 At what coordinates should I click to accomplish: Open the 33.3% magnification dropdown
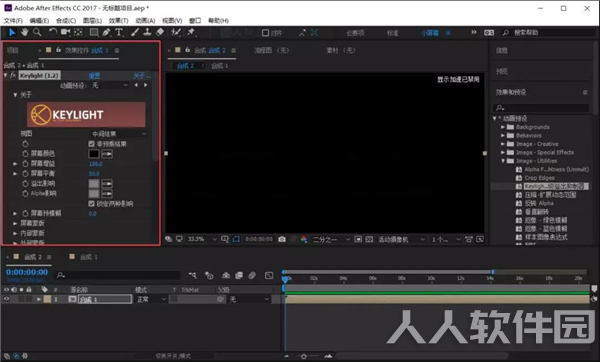202,239
